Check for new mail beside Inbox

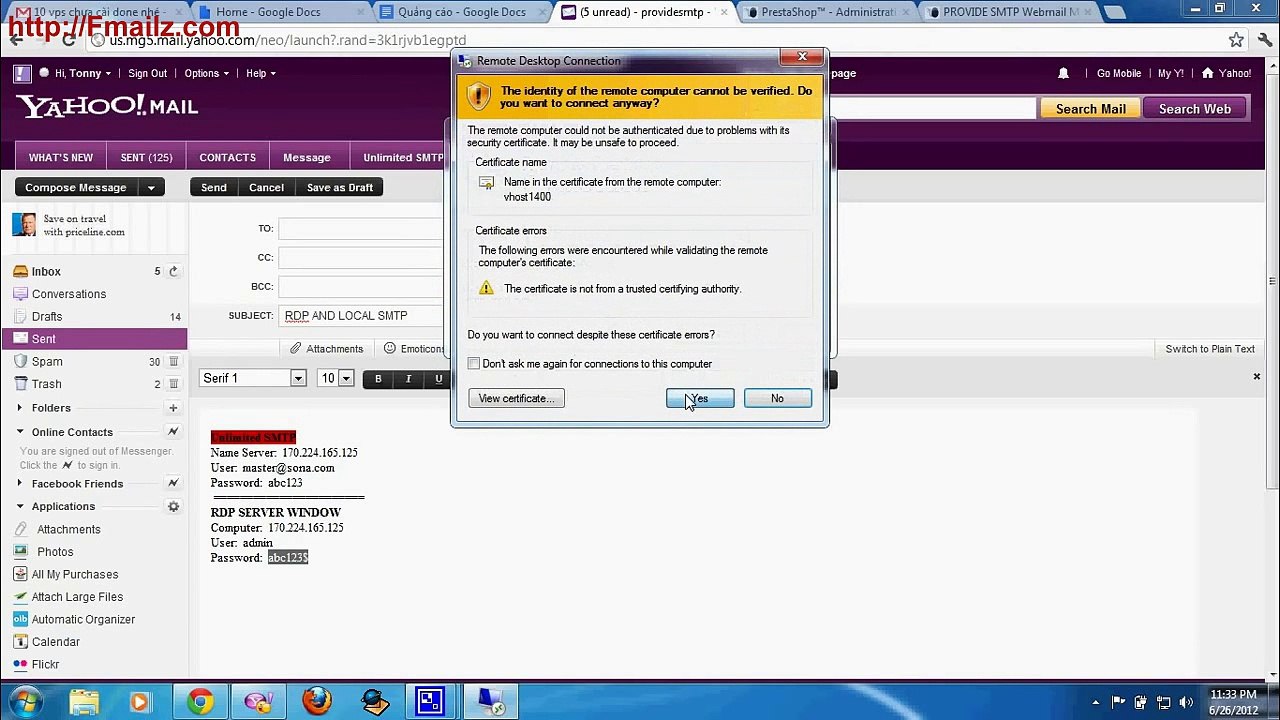point(173,271)
